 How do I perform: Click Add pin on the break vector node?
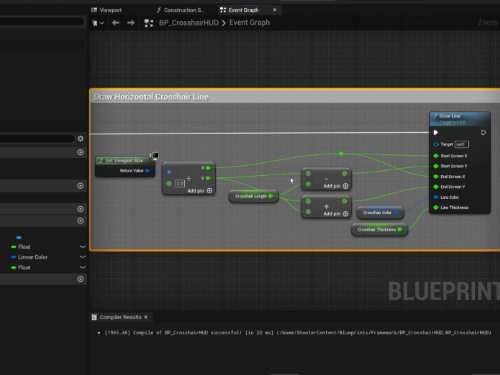tap(200, 191)
